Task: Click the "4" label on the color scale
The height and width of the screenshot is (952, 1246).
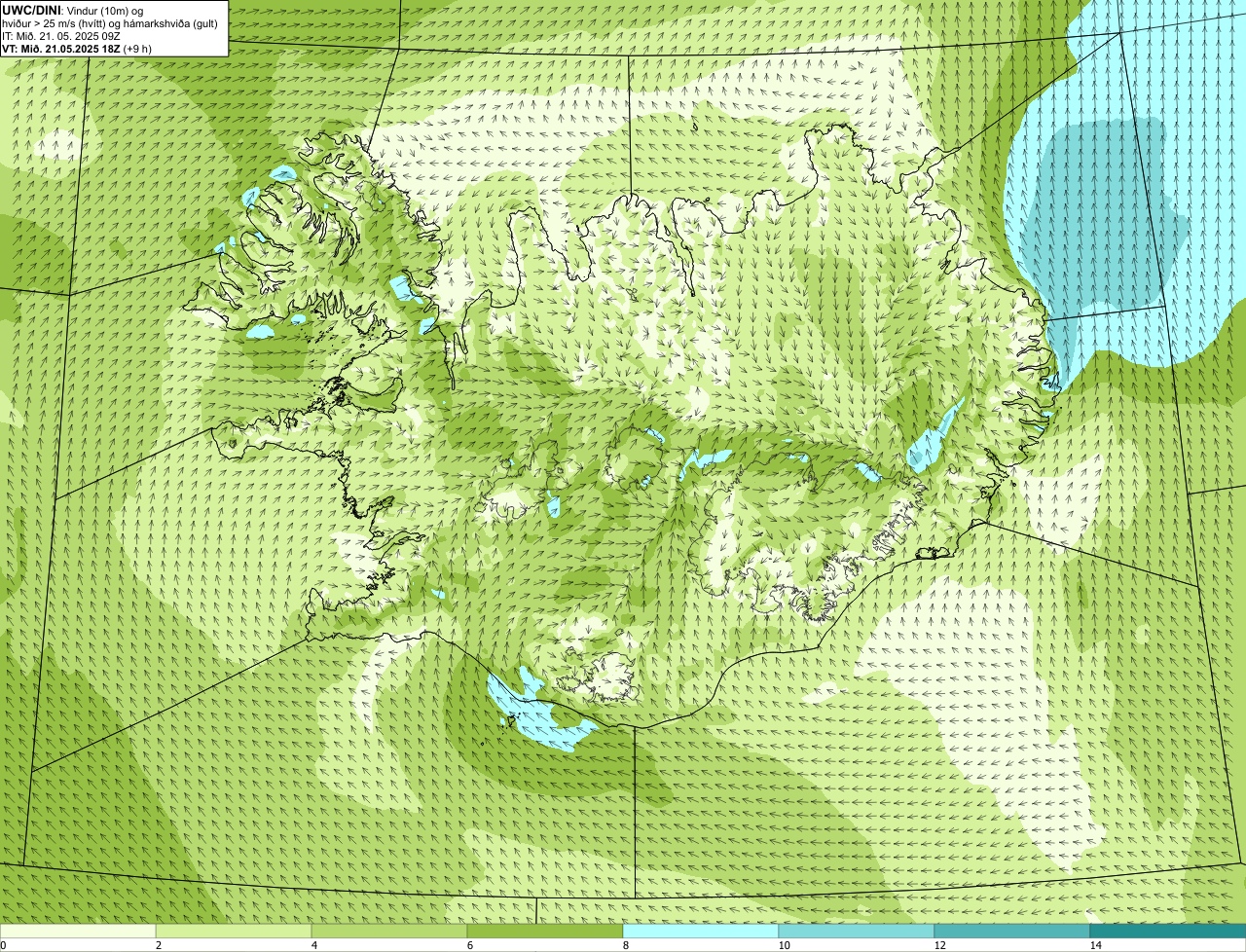Action: (313, 945)
